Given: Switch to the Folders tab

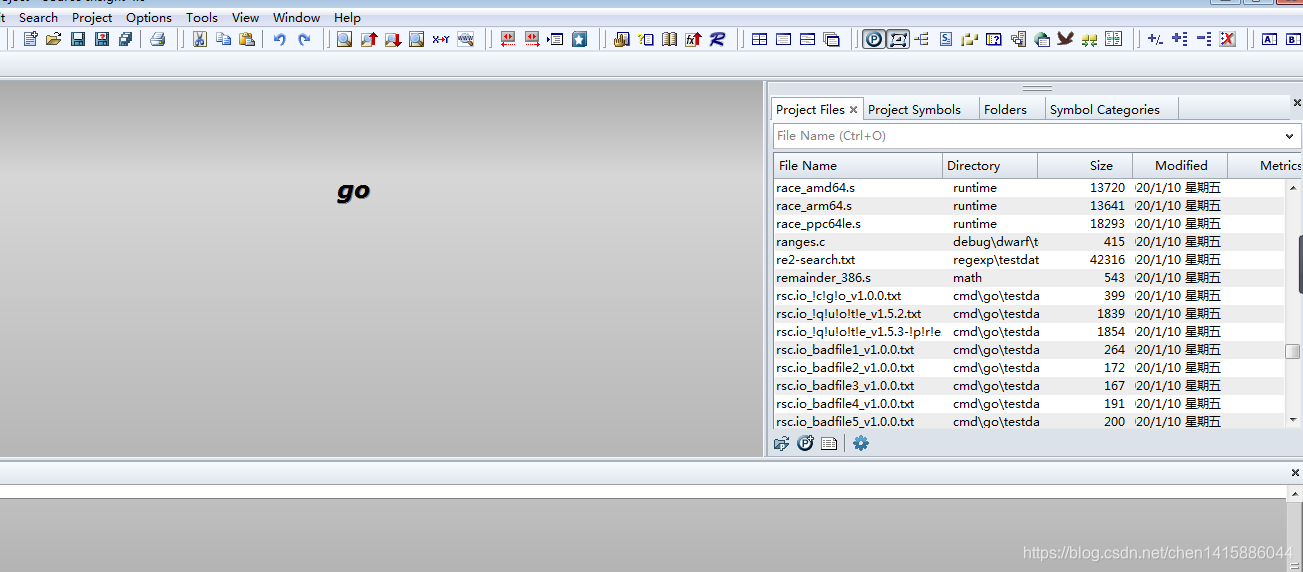Looking at the screenshot, I should pyautogui.click(x=1005, y=110).
